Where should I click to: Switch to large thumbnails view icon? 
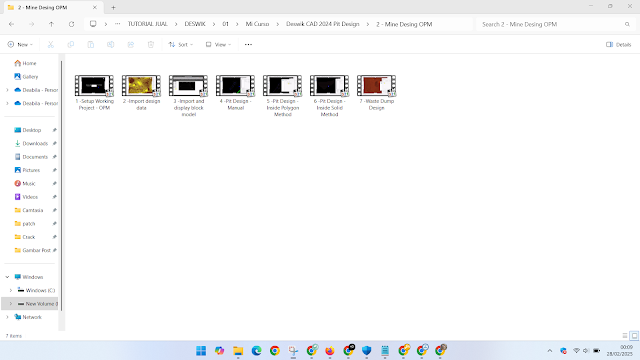pyautogui.click(x=634, y=336)
